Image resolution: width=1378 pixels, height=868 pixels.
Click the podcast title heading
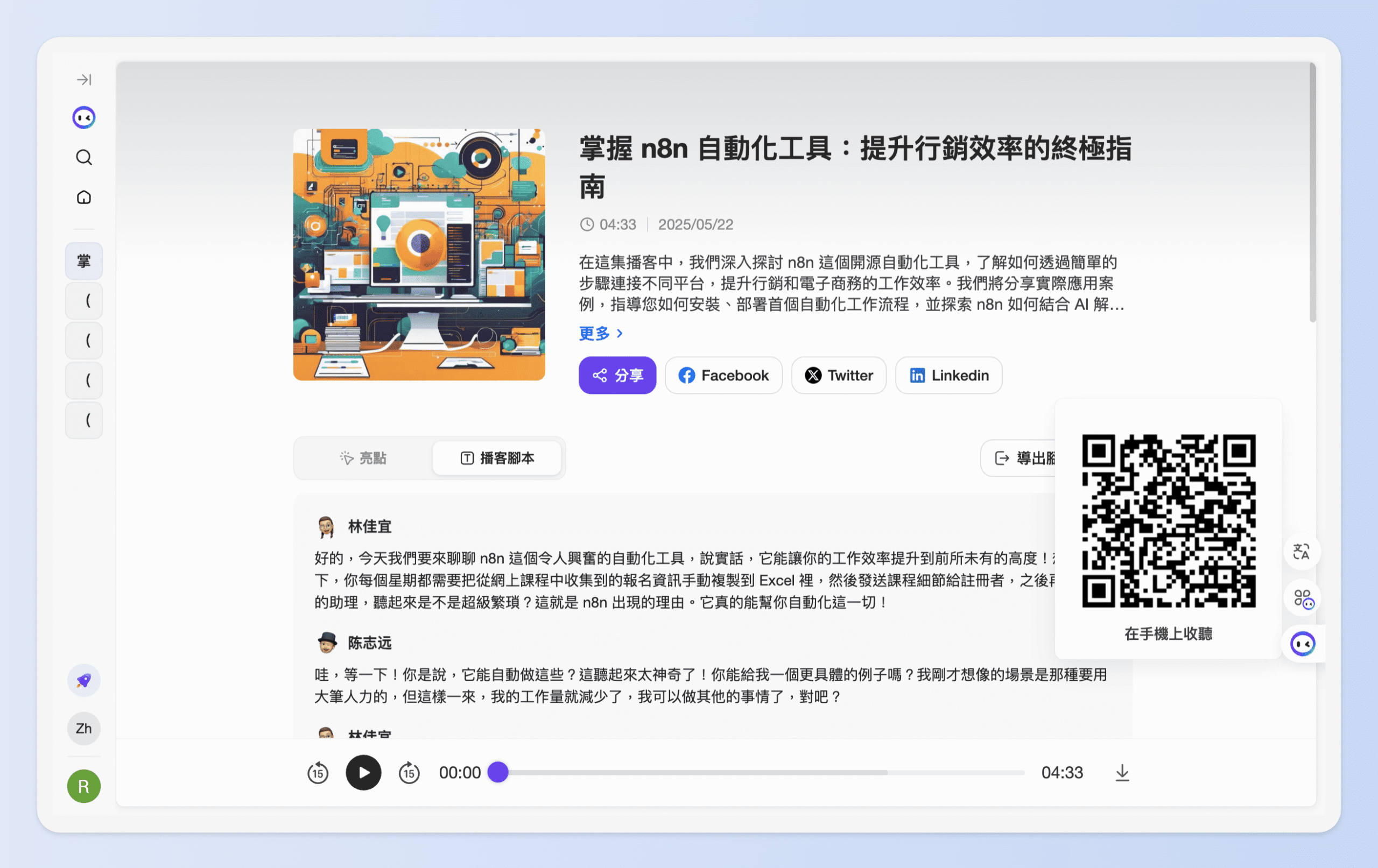coord(855,167)
